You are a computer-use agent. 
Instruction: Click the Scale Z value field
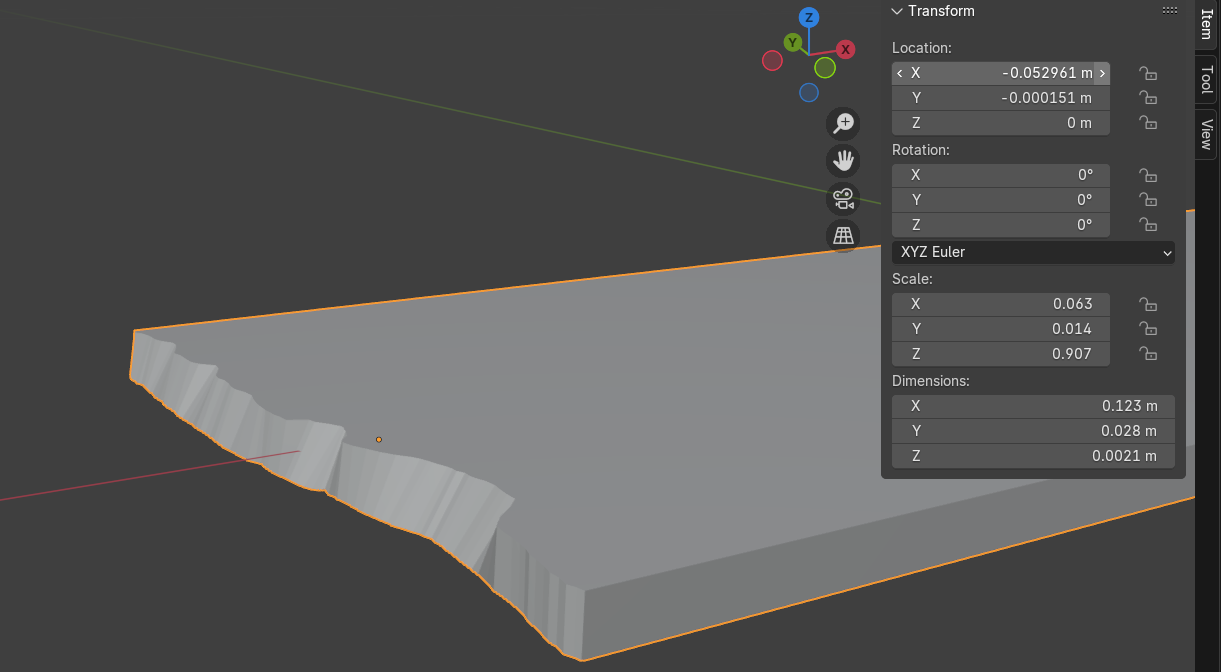coord(1000,354)
